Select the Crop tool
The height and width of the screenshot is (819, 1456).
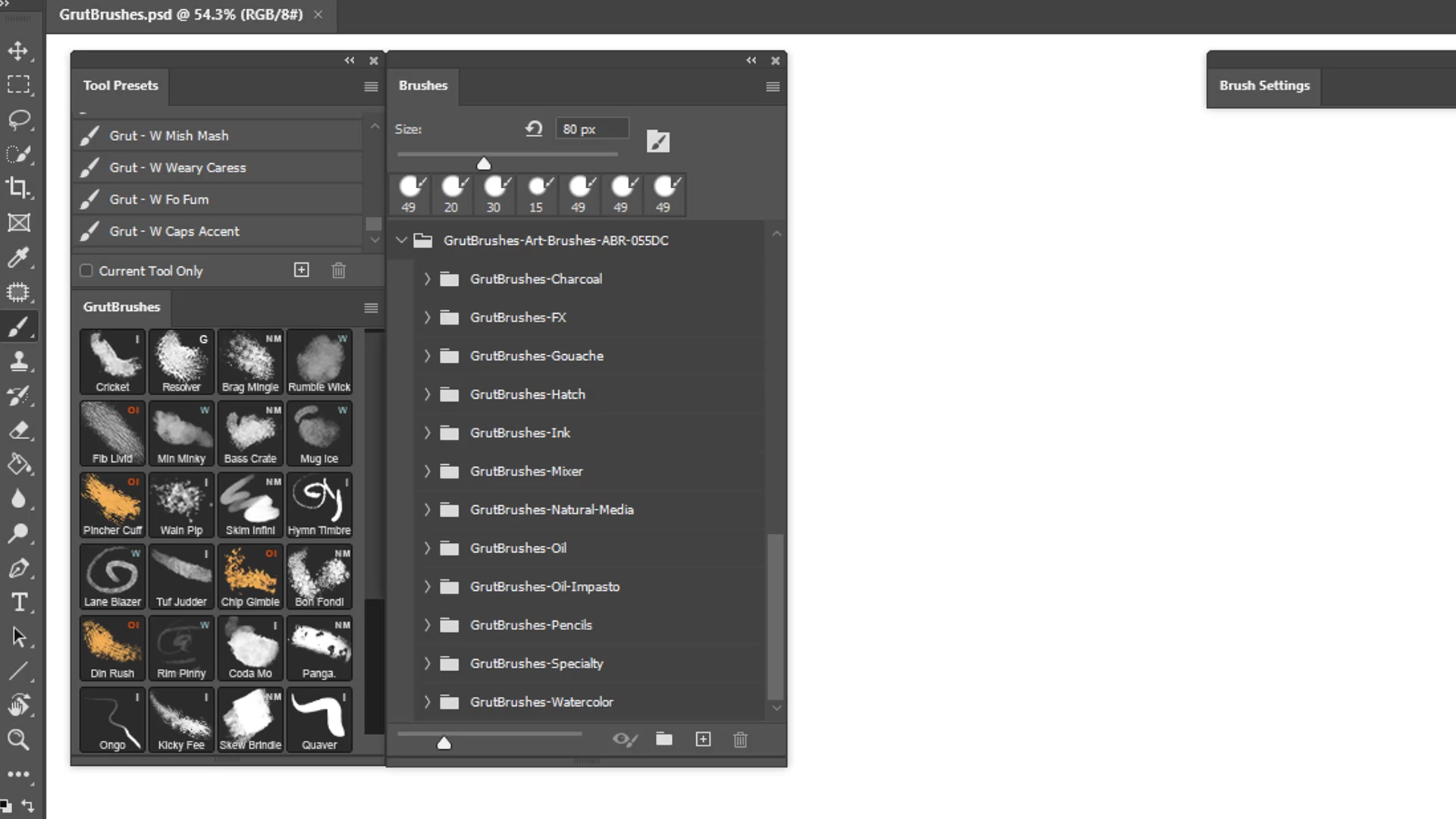(x=18, y=188)
